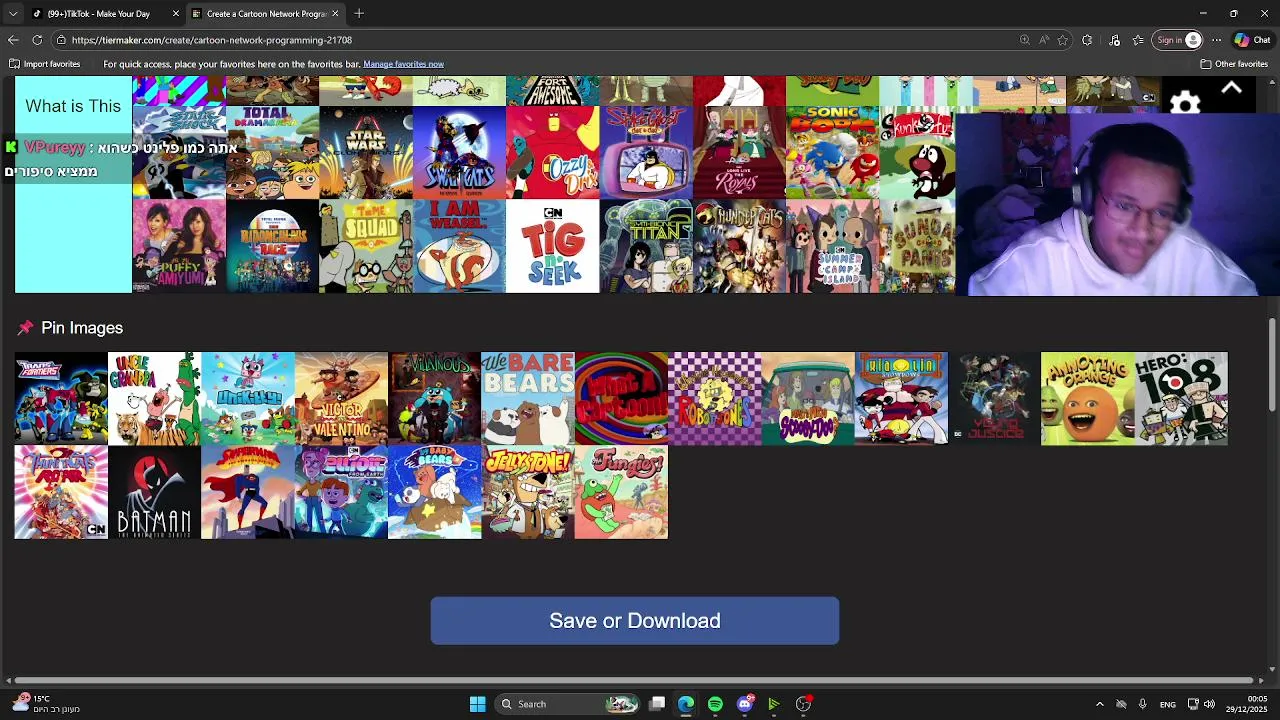This screenshot has width=1280, height=720.
Task: Click the horizontal scrollbar at page bottom
Action: pos(636,681)
